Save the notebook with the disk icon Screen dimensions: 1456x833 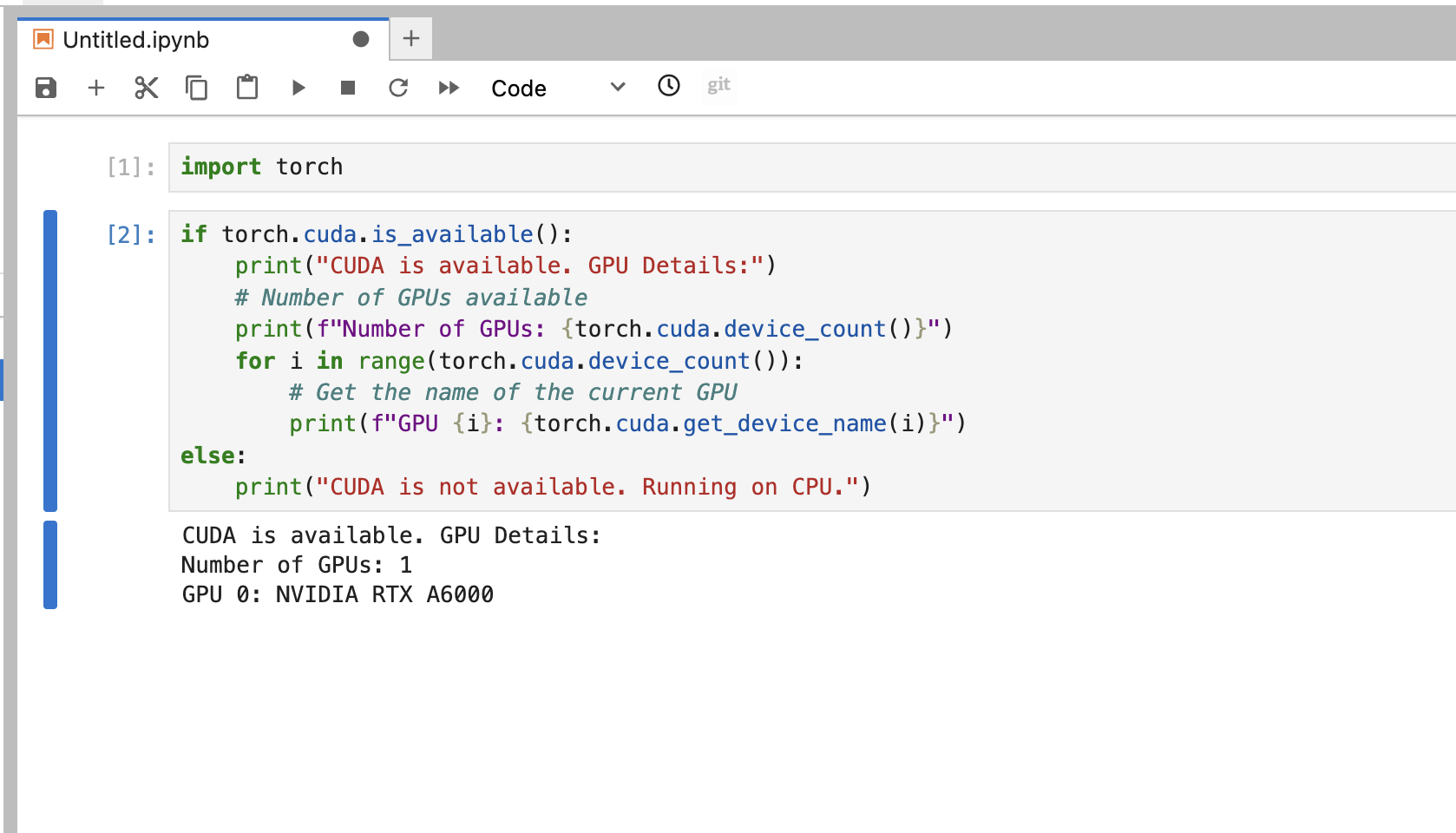[x=46, y=88]
